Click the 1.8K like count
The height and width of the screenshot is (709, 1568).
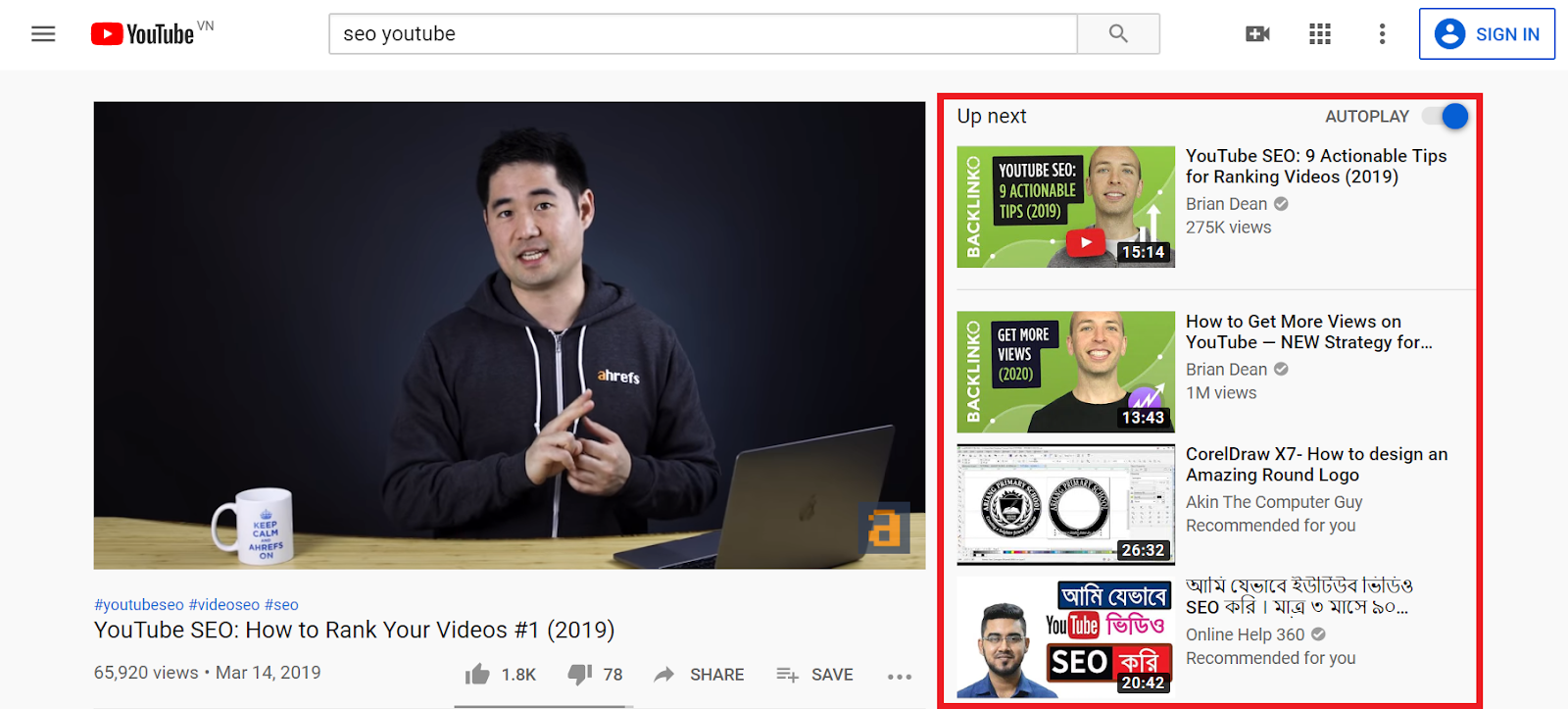click(x=518, y=675)
